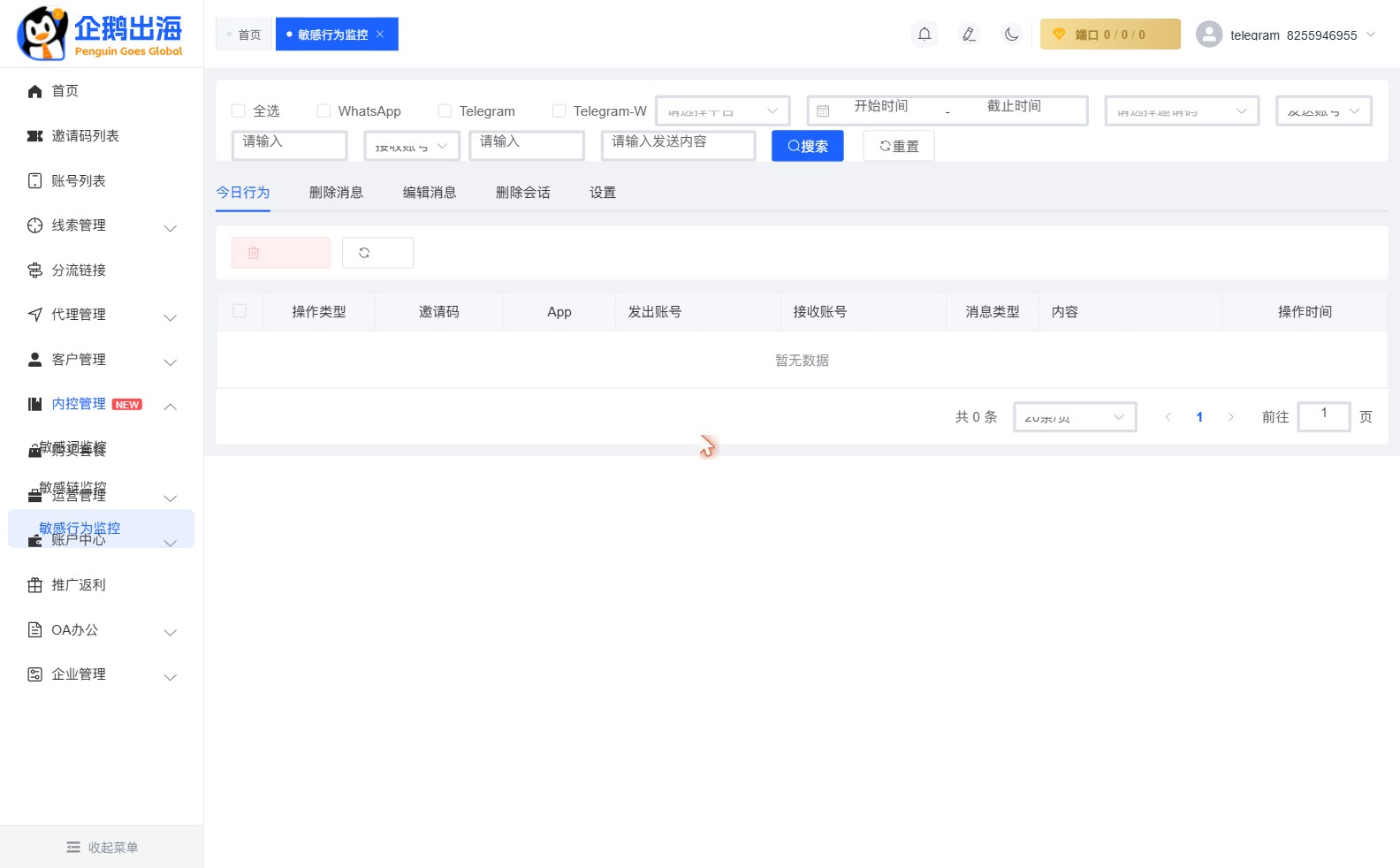The height and width of the screenshot is (868, 1400).
Task: Close the 敏感行为监控 tab with X
Action: point(380,34)
